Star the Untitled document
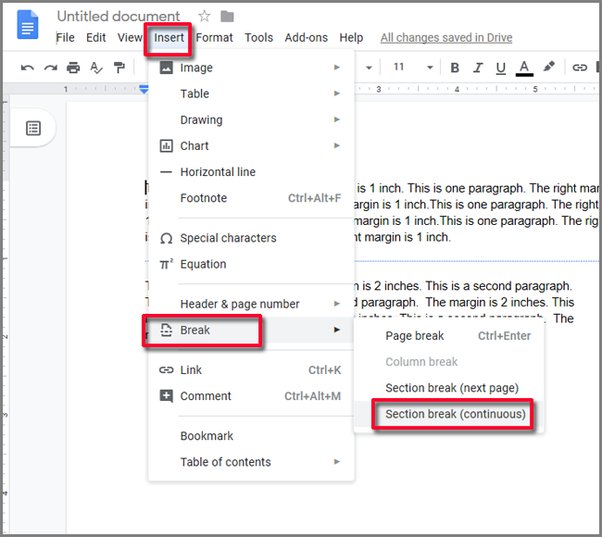 [204, 16]
